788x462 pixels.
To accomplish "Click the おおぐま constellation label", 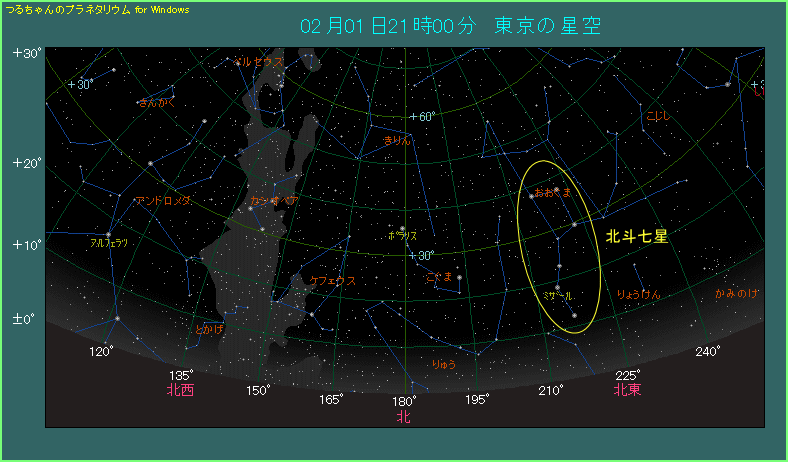I will click(x=552, y=192).
